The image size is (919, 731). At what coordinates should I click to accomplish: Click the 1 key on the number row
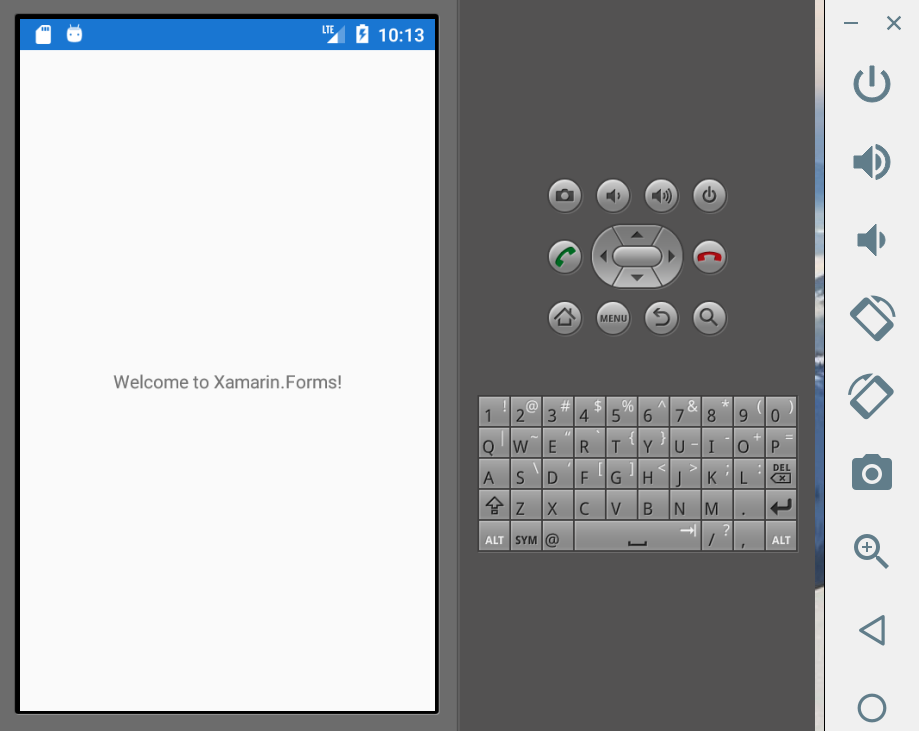click(x=494, y=412)
